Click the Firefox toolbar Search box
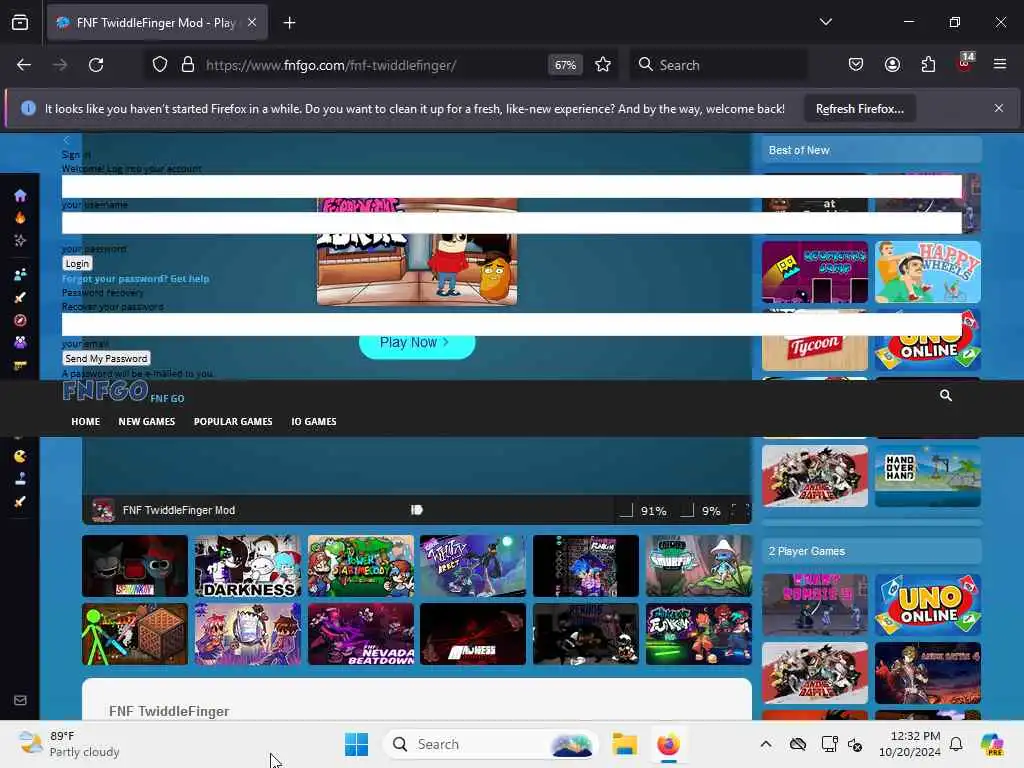This screenshot has width=1024, height=768. [x=718, y=65]
